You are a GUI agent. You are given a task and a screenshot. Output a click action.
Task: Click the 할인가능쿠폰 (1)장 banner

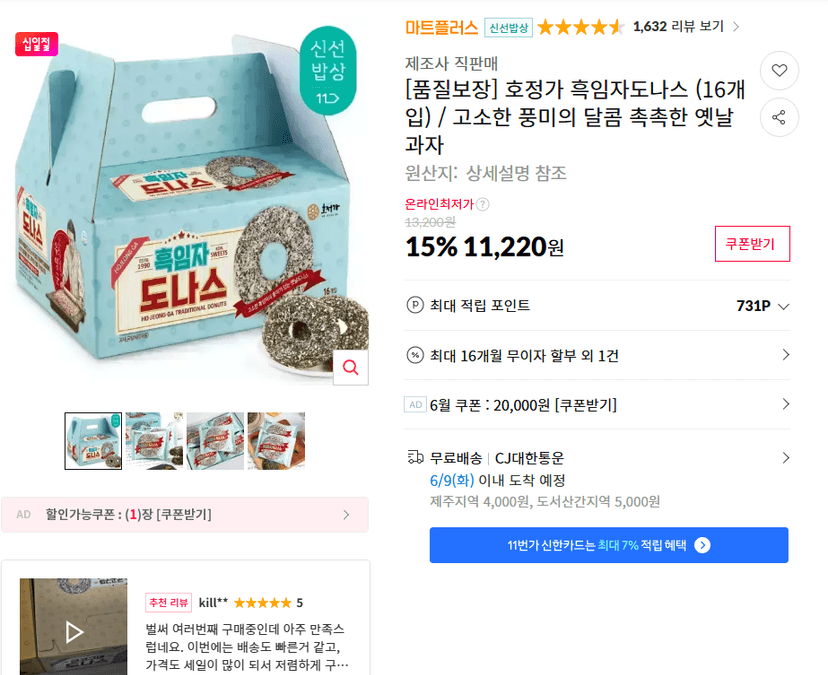click(x=185, y=514)
